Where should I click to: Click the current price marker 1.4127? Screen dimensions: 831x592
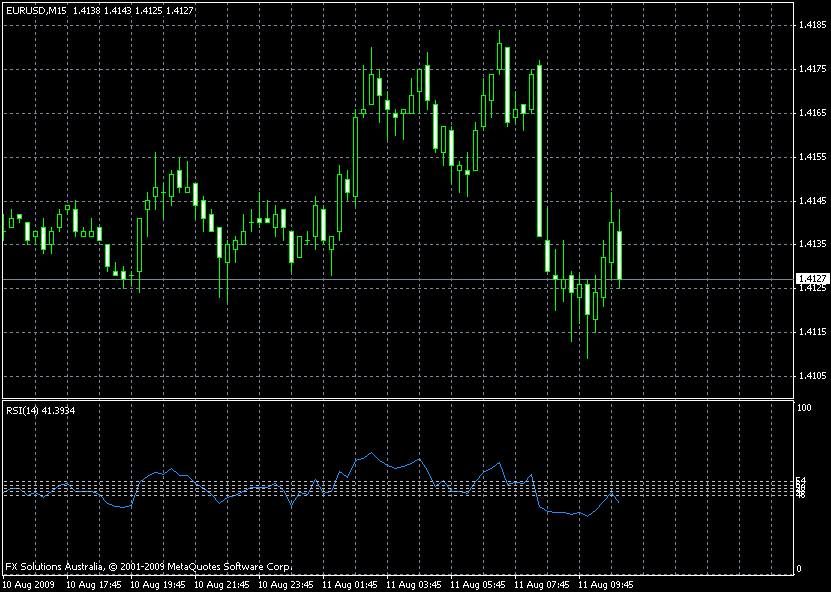coord(812,278)
